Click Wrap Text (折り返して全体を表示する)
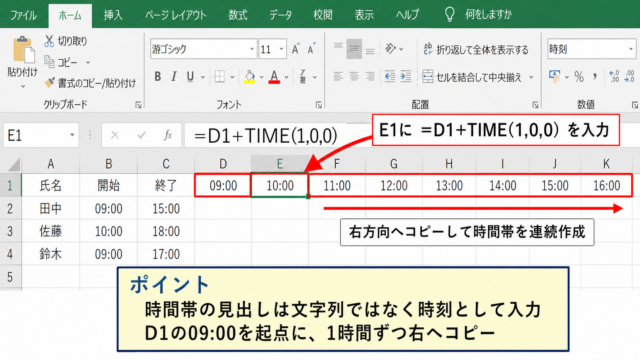640x360 pixels. click(476, 50)
